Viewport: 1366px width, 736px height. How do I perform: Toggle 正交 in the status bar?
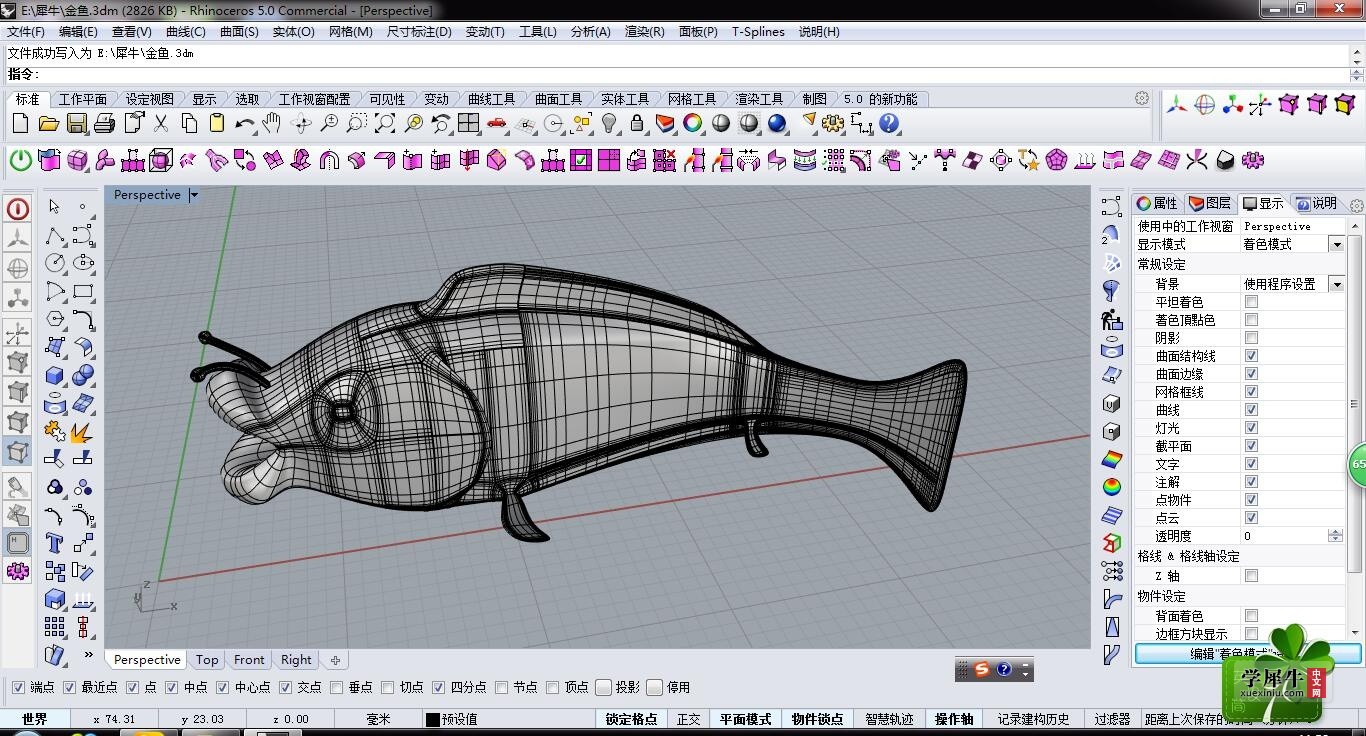click(x=689, y=719)
